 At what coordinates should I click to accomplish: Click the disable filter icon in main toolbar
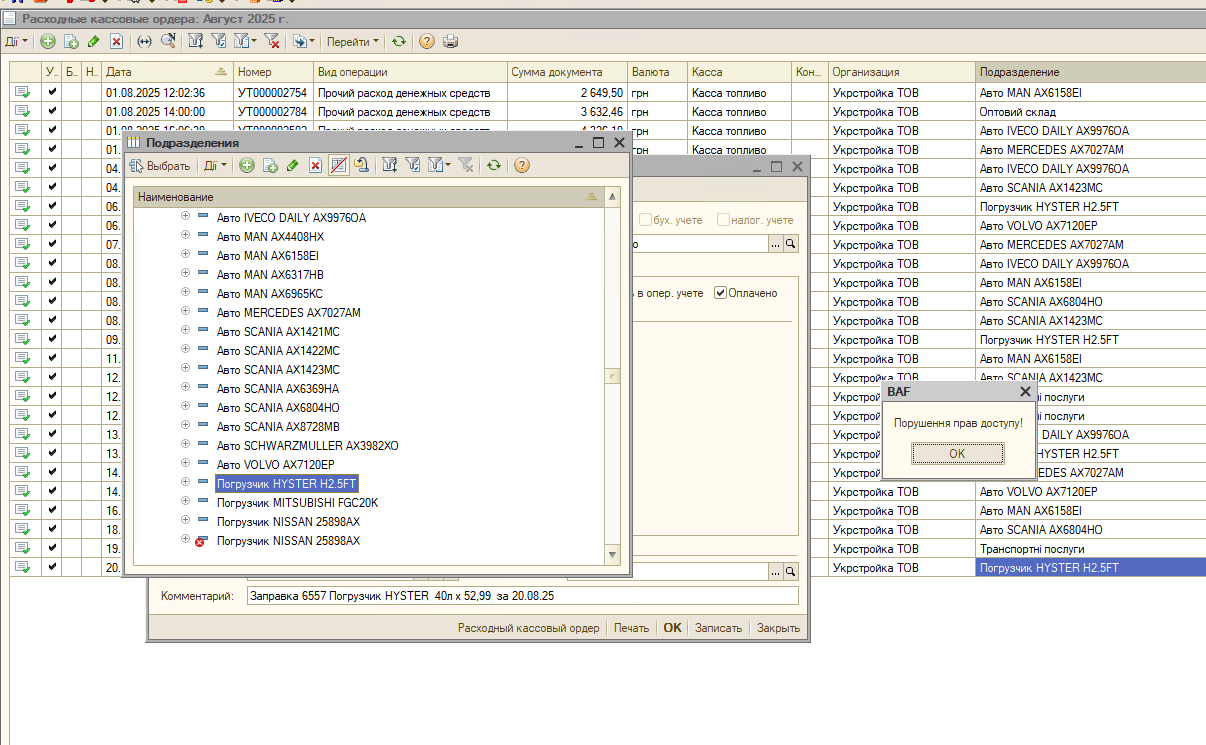pos(271,41)
